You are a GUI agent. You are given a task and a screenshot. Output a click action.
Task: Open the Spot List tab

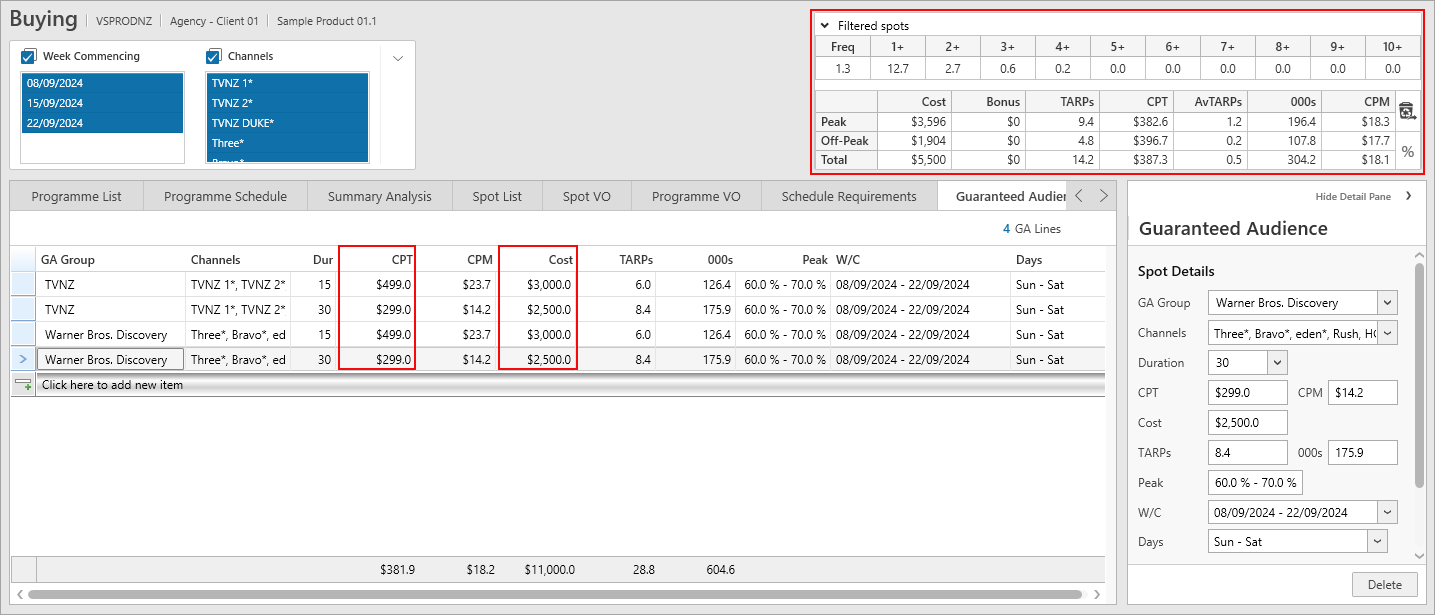497,196
